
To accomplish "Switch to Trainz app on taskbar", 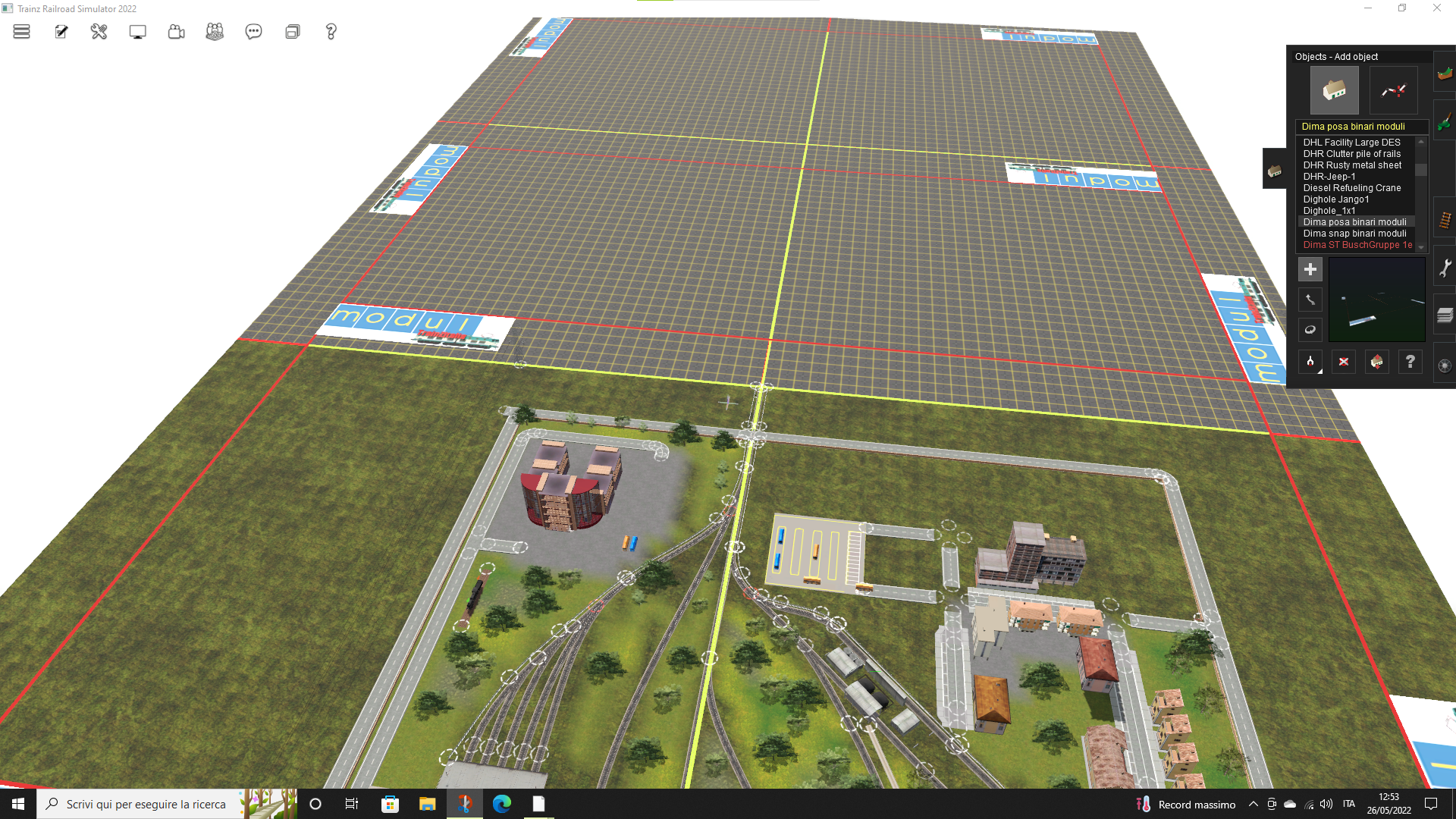I will click(465, 804).
